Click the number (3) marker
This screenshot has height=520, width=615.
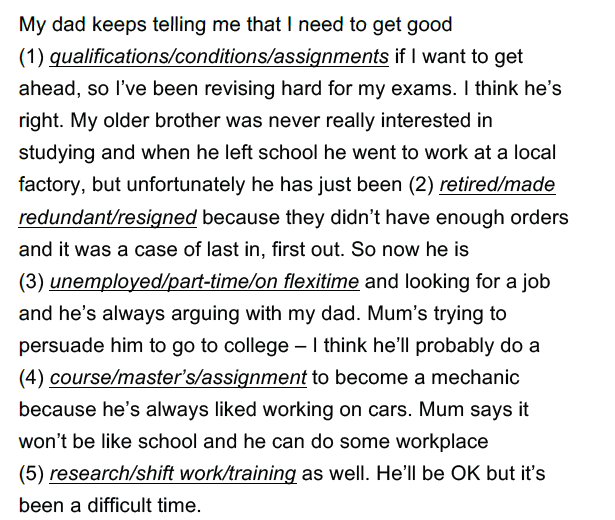[x=31, y=282]
